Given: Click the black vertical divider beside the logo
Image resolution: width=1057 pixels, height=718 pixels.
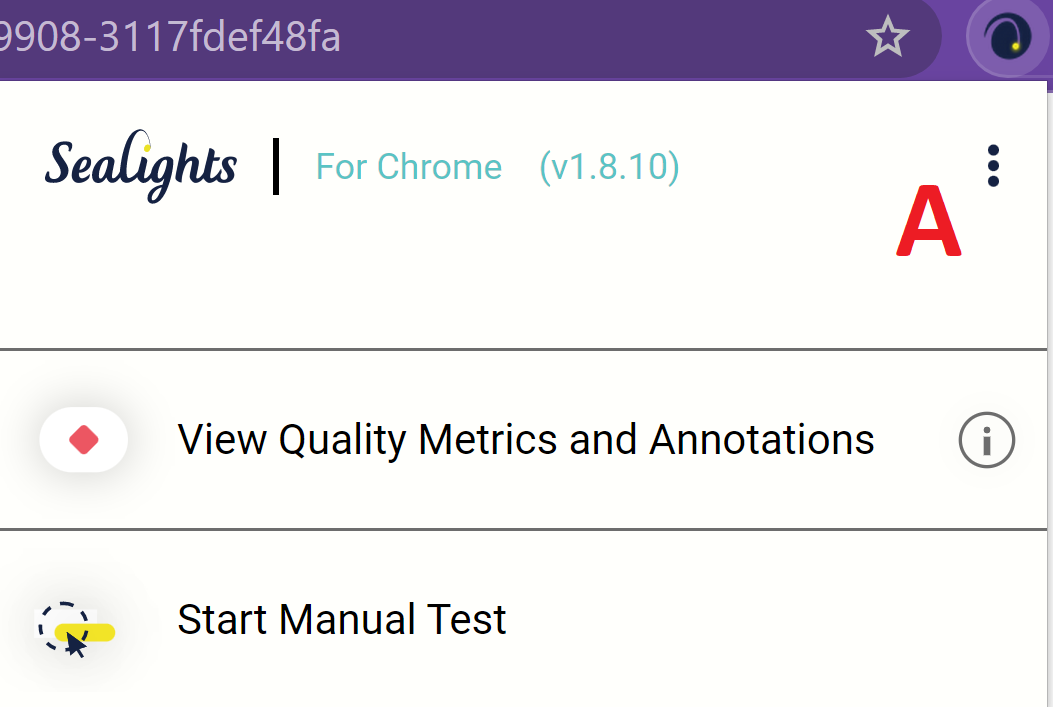Looking at the screenshot, I should point(275,167).
